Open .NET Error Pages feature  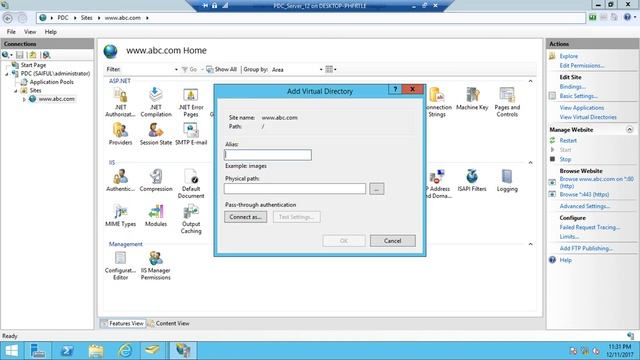tap(191, 102)
